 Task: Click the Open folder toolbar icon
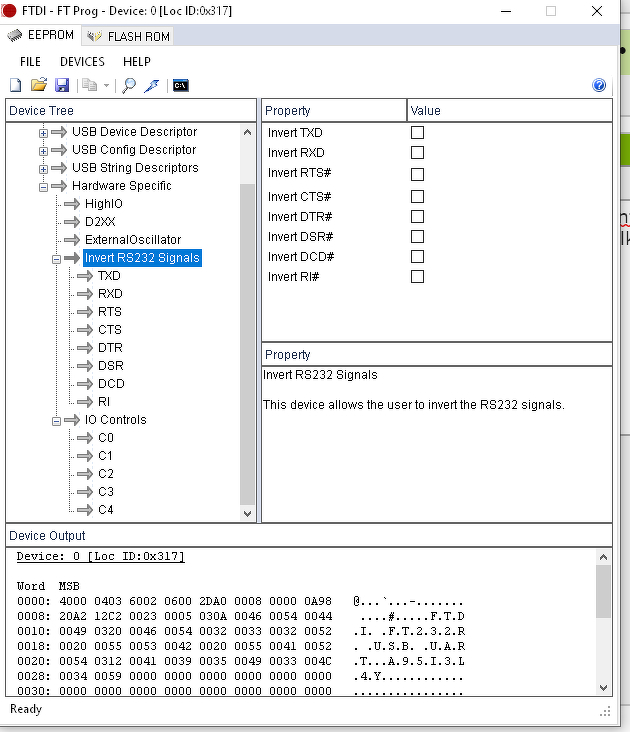[39, 85]
